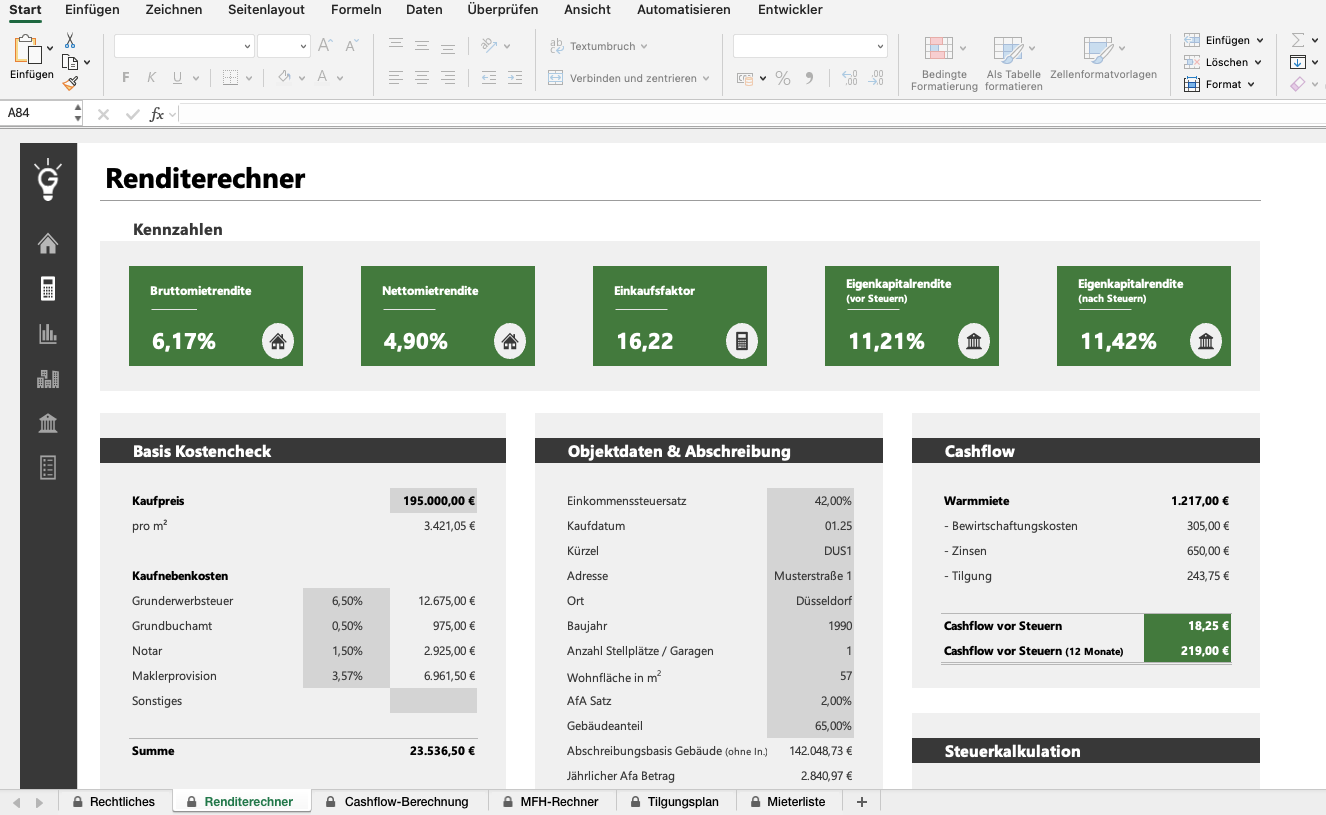1326x815 pixels.
Task: Click the house icon in left sidebar
Action: coord(47,243)
